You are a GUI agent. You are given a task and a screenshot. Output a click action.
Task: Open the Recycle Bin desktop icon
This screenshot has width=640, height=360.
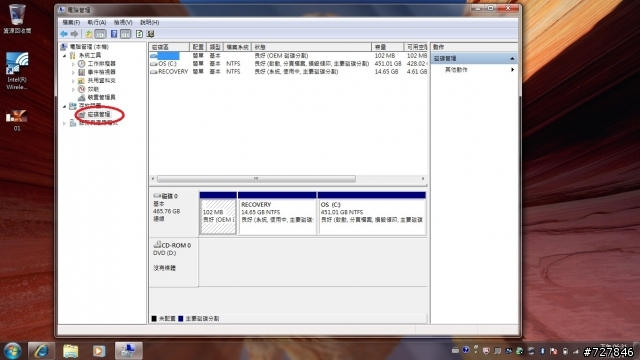click(17, 19)
